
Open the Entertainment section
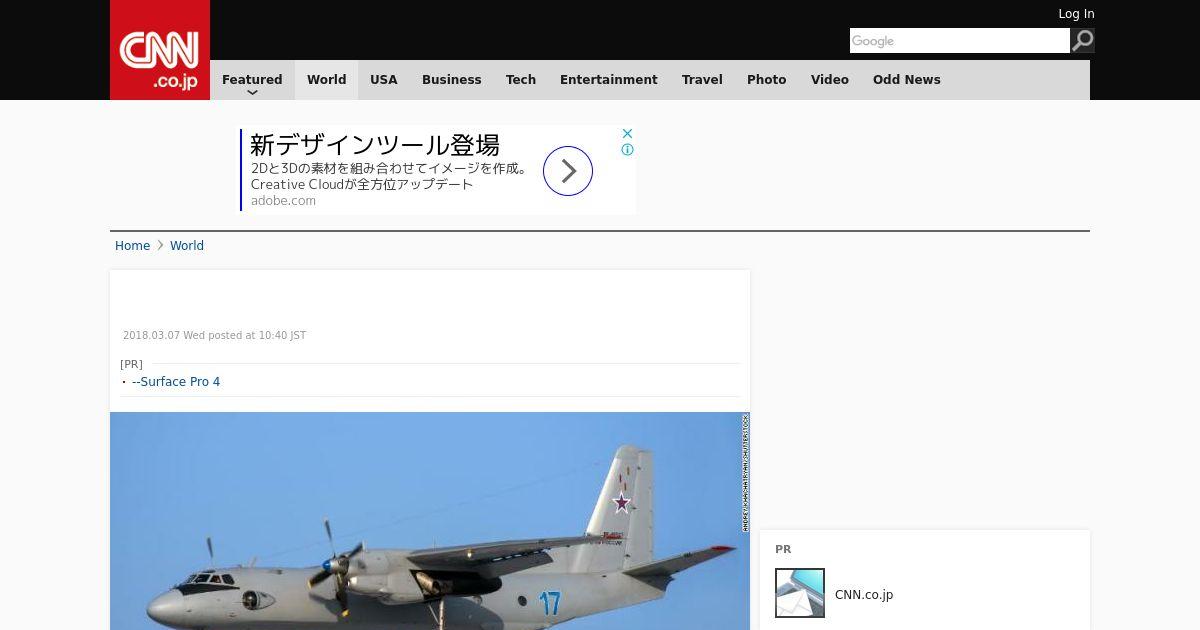609,80
